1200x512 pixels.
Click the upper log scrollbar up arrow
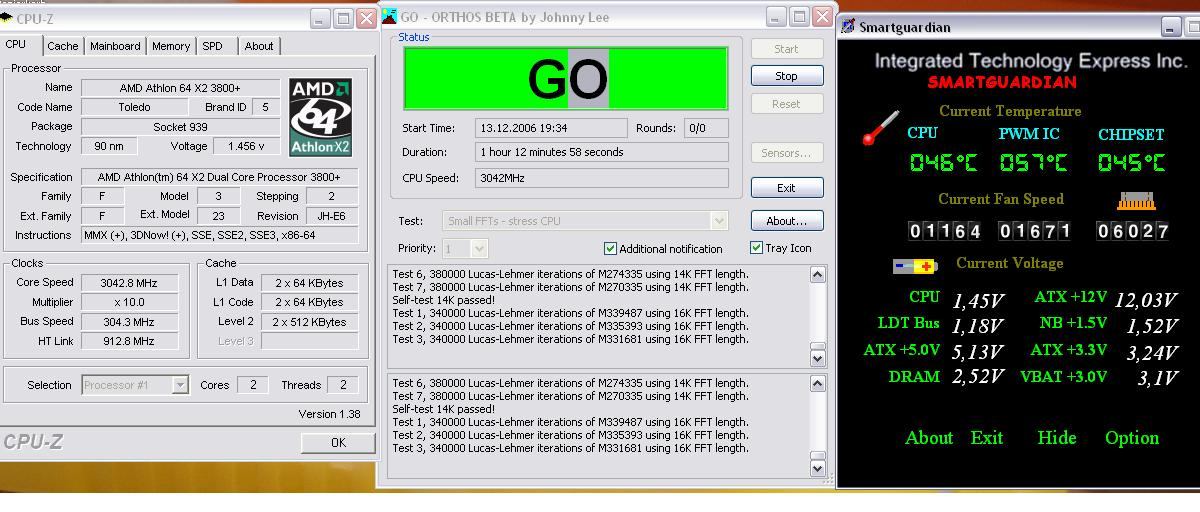click(818, 274)
